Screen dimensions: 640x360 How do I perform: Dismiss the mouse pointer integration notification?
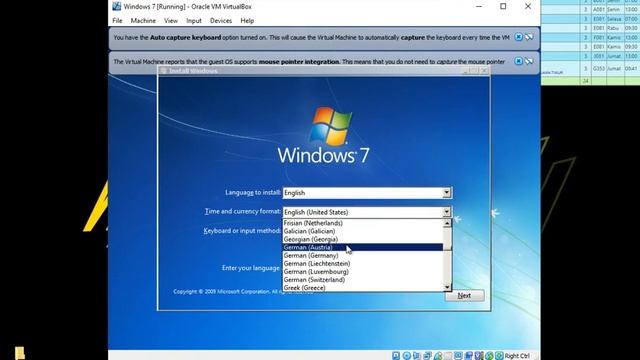click(x=518, y=61)
